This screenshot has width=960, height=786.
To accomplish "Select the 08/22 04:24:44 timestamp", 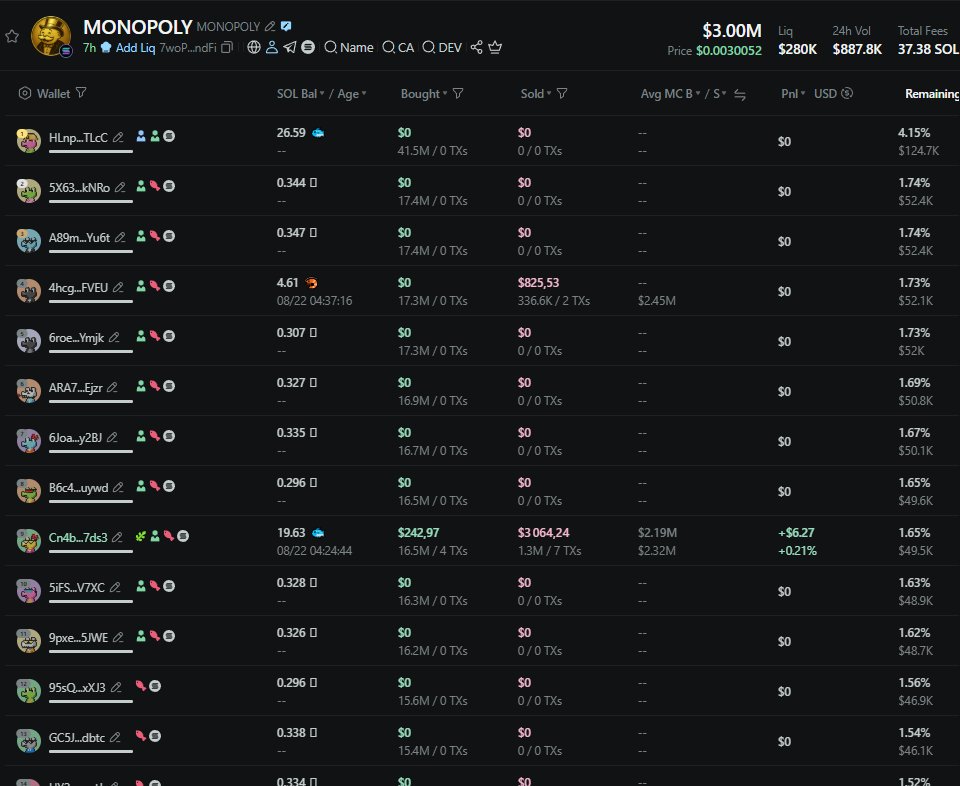I will [x=314, y=551].
